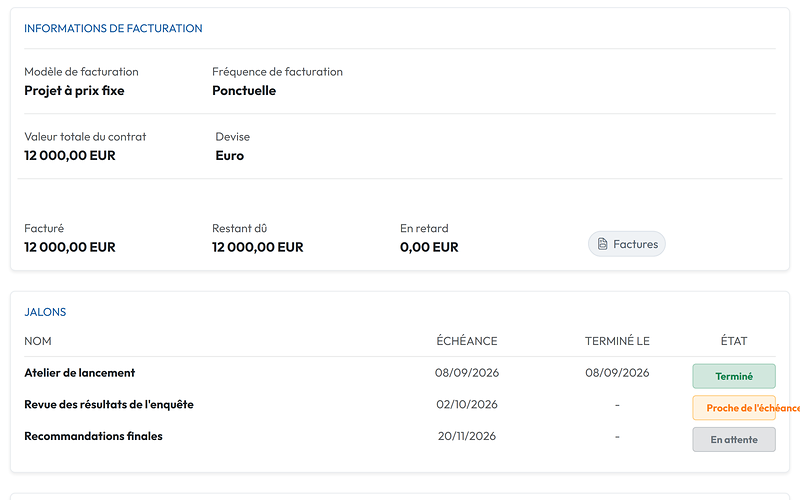Open the Factures button
This screenshot has width=800, height=500.
pyautogui.click(x=627, y=244)
